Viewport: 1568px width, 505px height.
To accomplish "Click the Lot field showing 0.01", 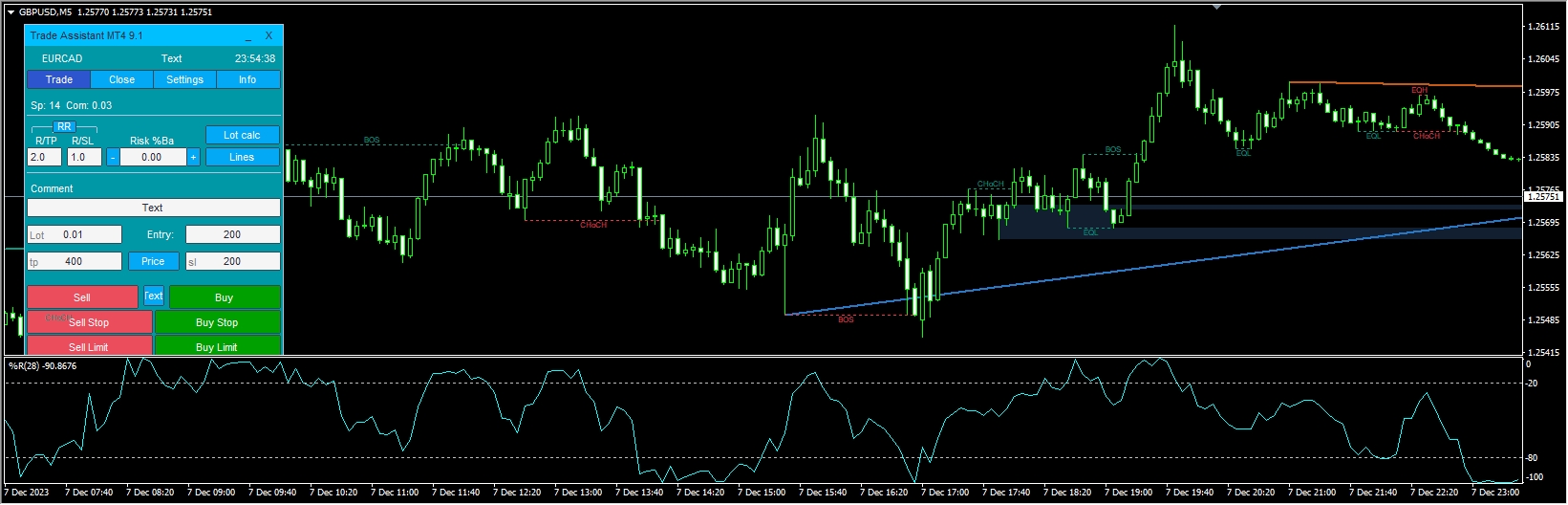I will pos(75,234).
